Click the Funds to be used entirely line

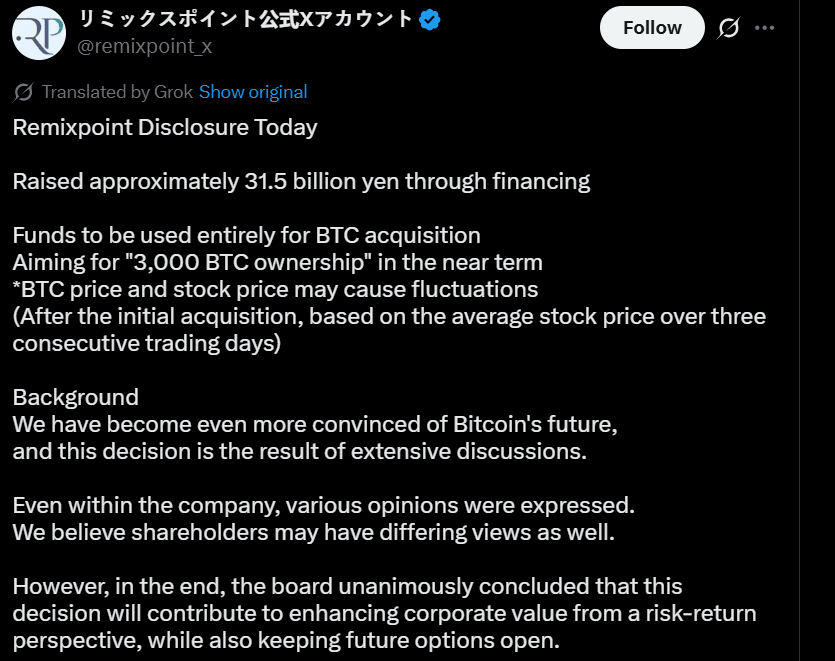pos(247,235)
